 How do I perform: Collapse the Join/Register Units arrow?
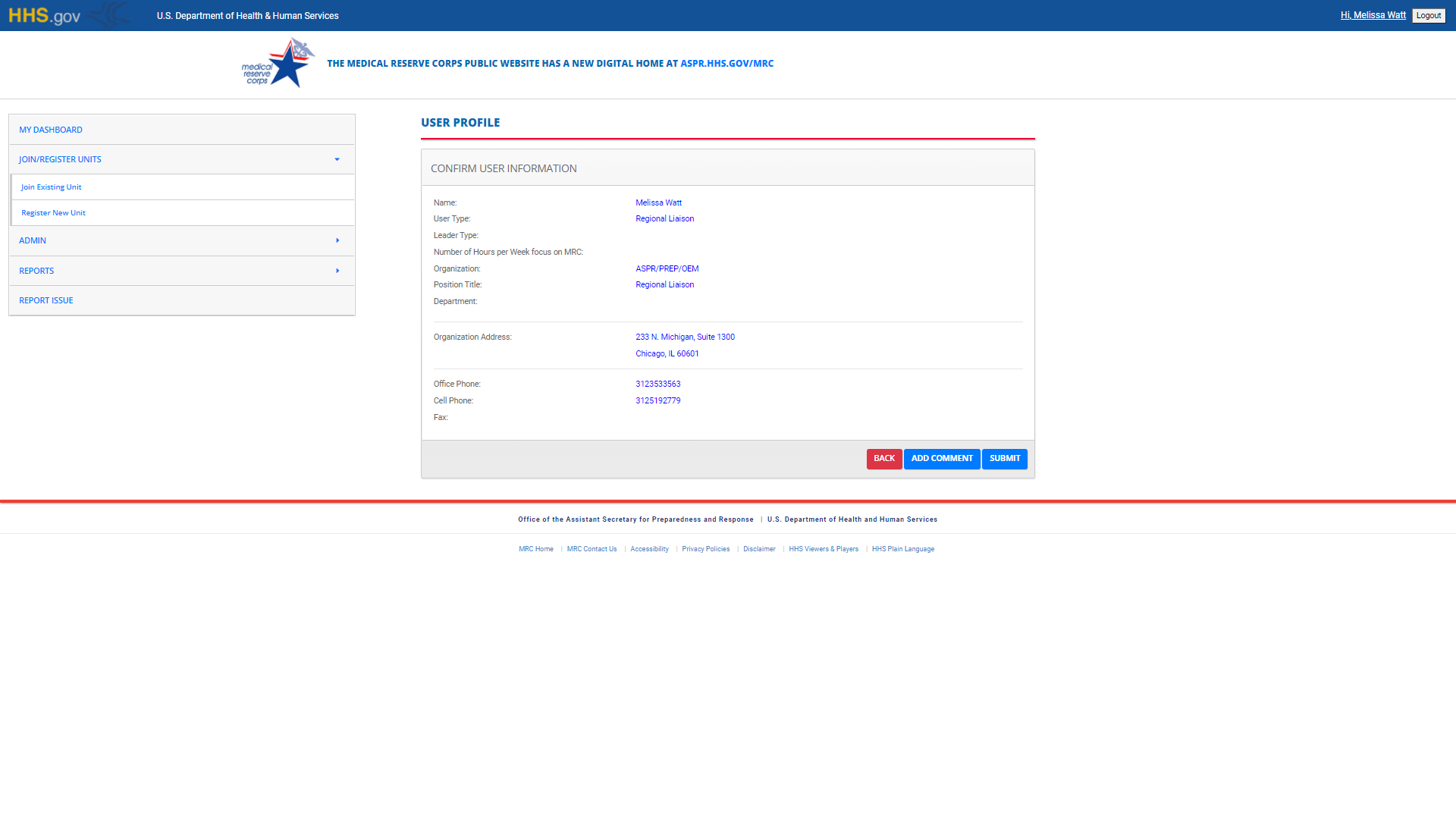337,159
